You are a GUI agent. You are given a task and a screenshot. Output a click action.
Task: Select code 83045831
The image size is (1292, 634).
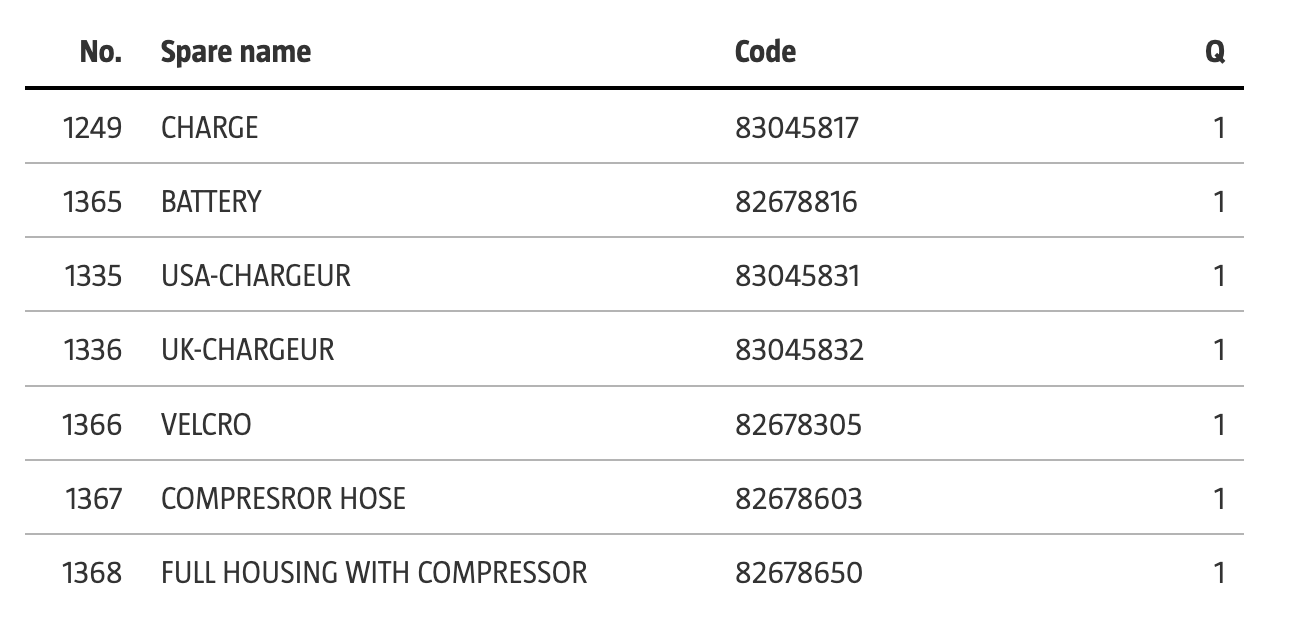tap(797, 276)
